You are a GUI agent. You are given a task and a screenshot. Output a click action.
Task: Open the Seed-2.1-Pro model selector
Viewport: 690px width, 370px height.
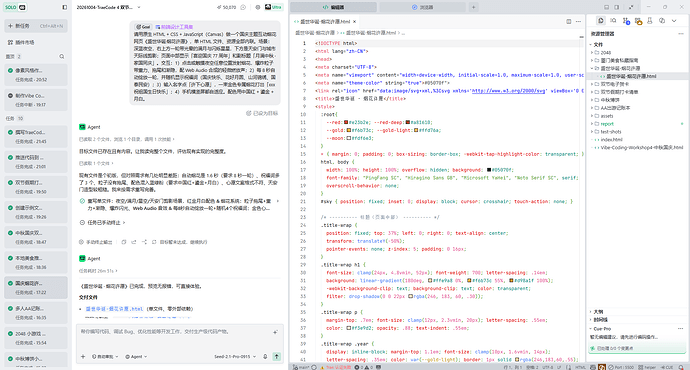tap(235, 357)
